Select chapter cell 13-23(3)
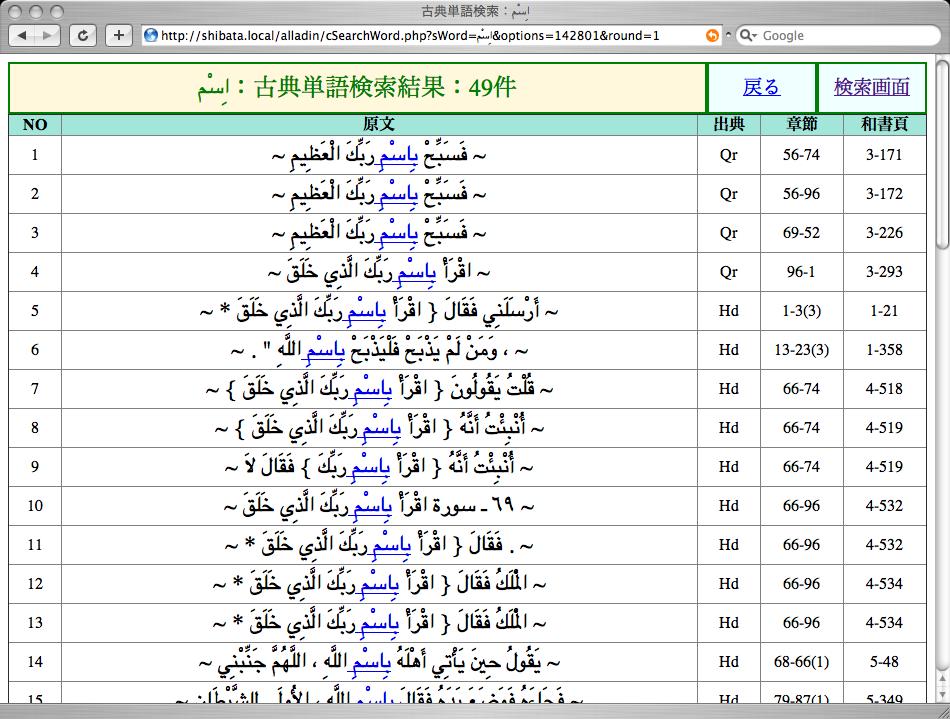This screenshot has height=719, width=950. (802, 350)
